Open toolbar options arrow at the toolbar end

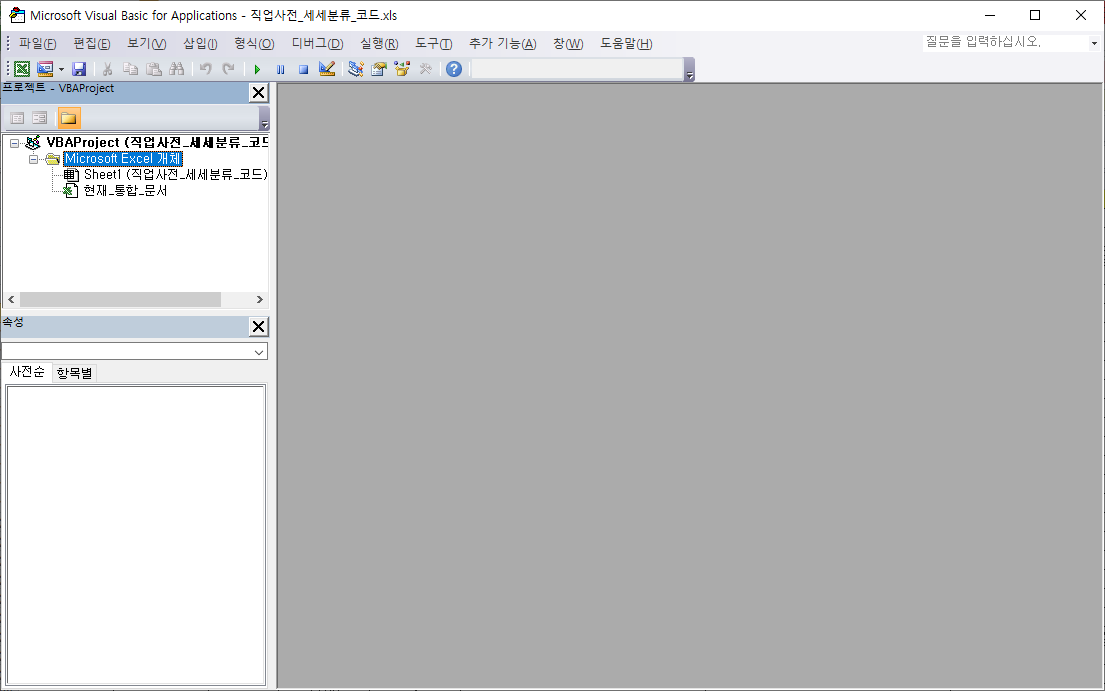click(689, 70)
